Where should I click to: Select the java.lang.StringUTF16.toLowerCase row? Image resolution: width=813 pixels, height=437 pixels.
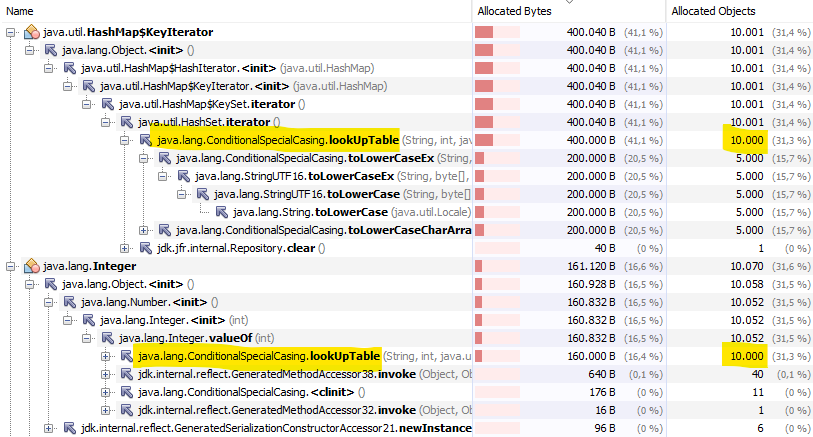point(303,194)
